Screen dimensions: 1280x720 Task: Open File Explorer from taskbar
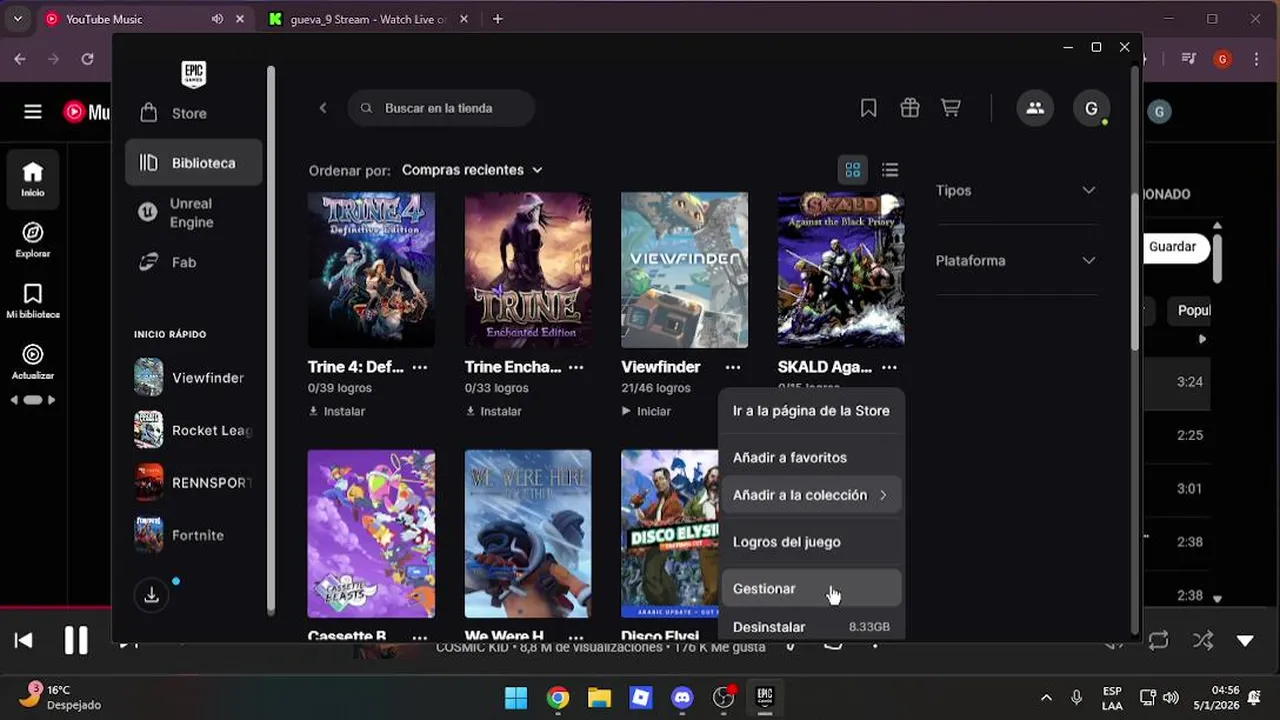coord(599,697)
